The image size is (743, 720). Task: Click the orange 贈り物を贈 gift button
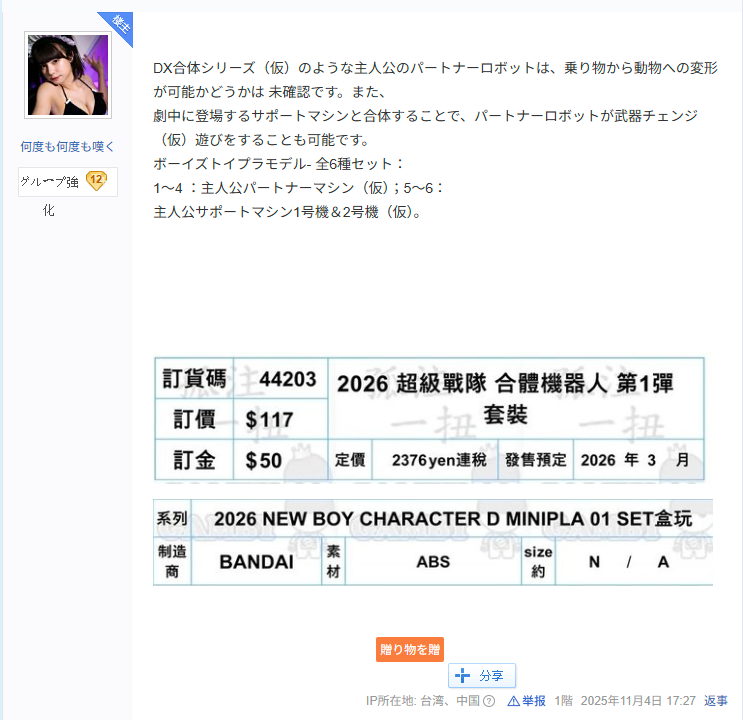coord(409,649)
